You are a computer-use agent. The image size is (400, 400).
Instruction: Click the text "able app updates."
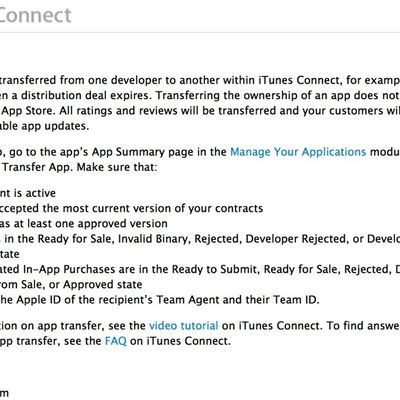[x=45, y=126]
